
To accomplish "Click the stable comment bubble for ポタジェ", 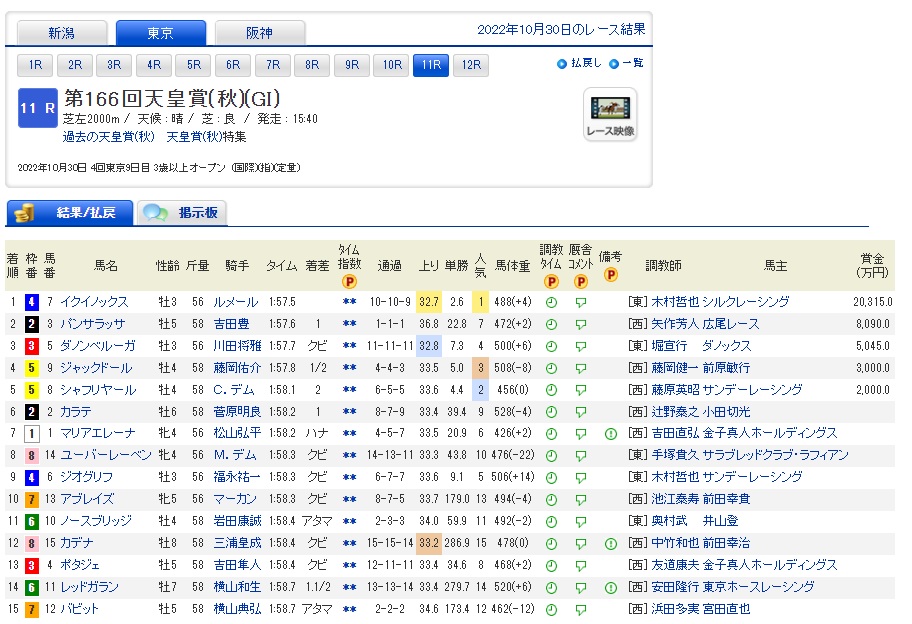I will (x=581, y=566).
